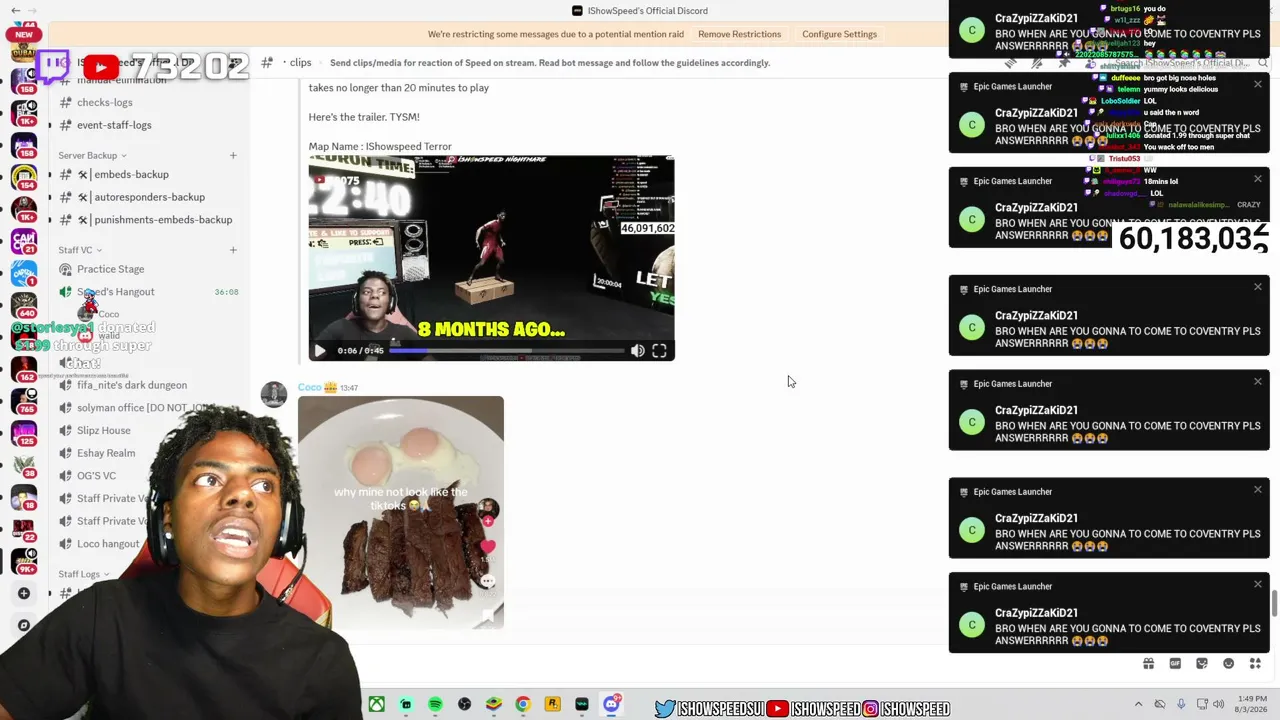The image size is (1280, 720).
Task: Click the Coco username in chat
Action: (309, 387)
